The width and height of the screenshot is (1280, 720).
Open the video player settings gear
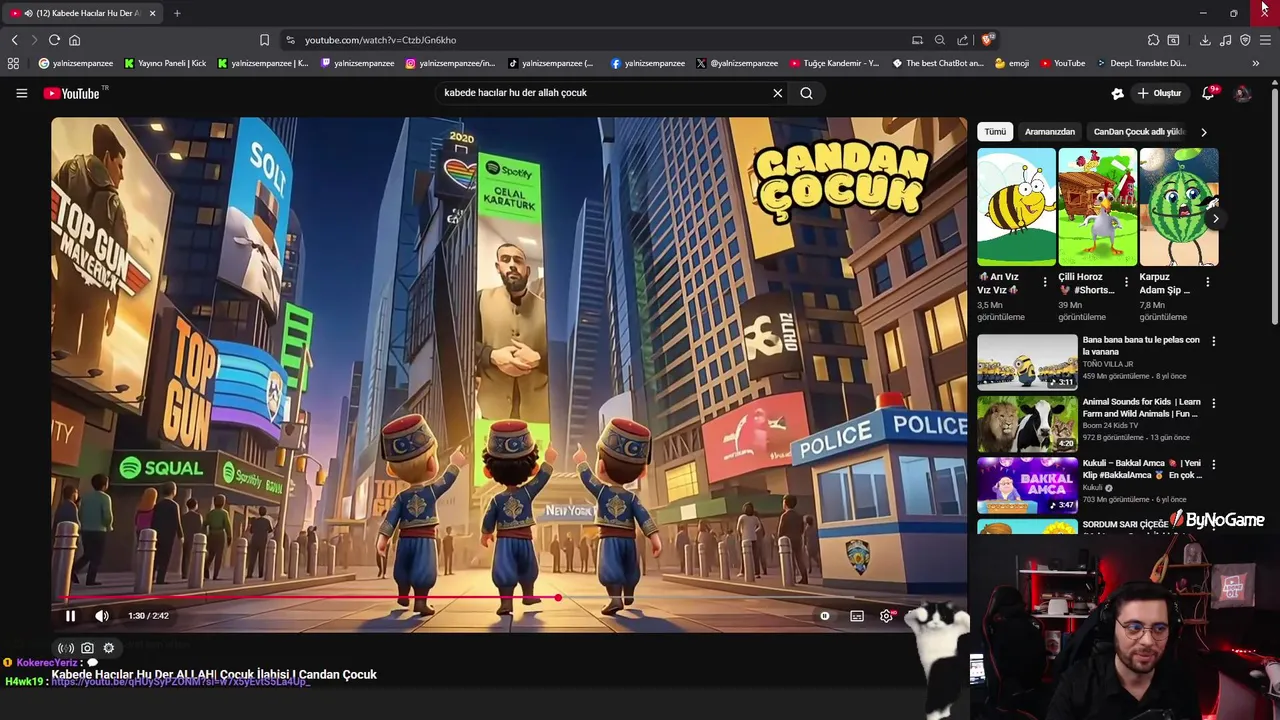click(886, 616)
